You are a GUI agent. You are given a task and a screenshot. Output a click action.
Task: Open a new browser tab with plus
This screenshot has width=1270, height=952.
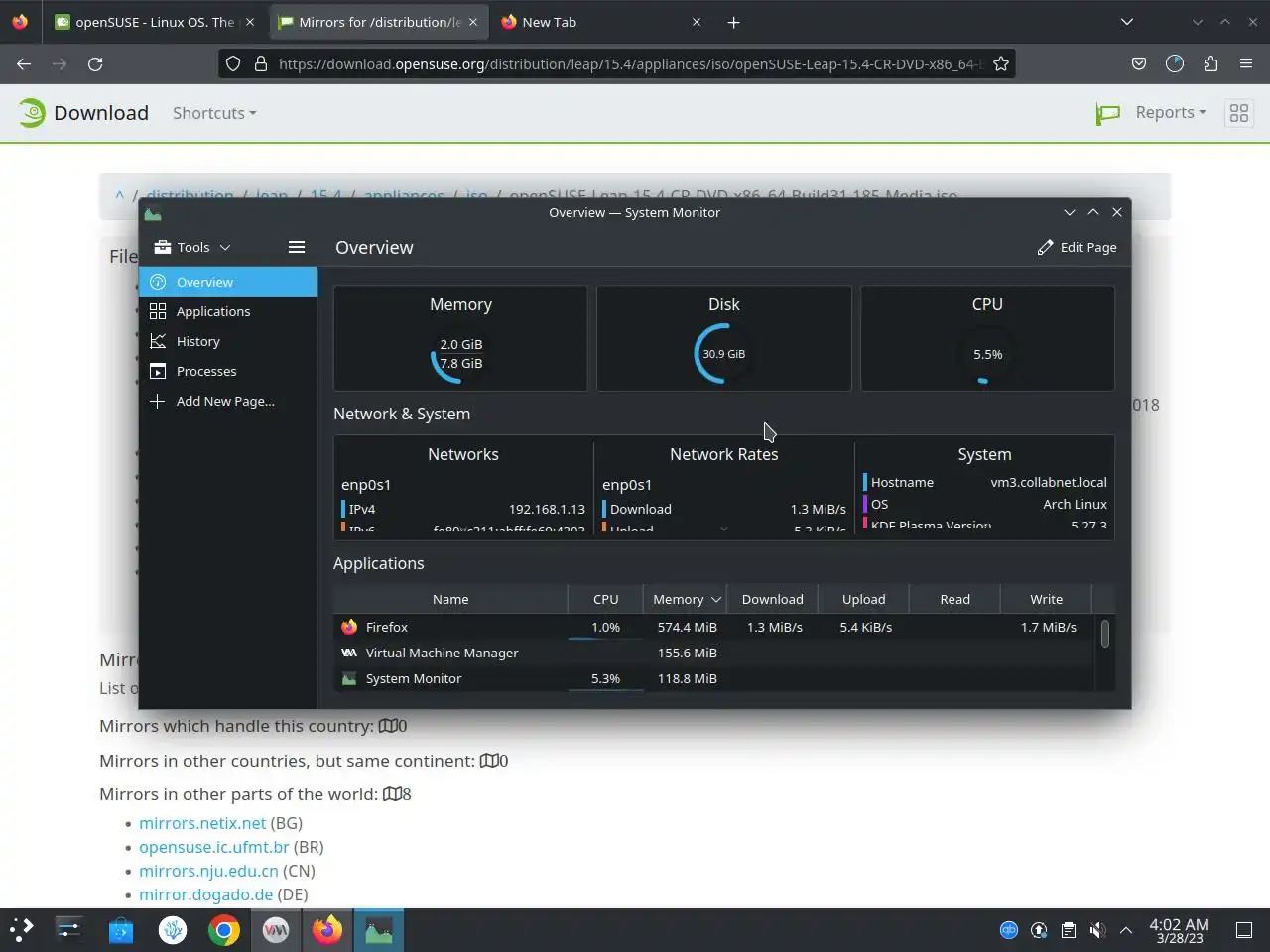click(733, 22)
